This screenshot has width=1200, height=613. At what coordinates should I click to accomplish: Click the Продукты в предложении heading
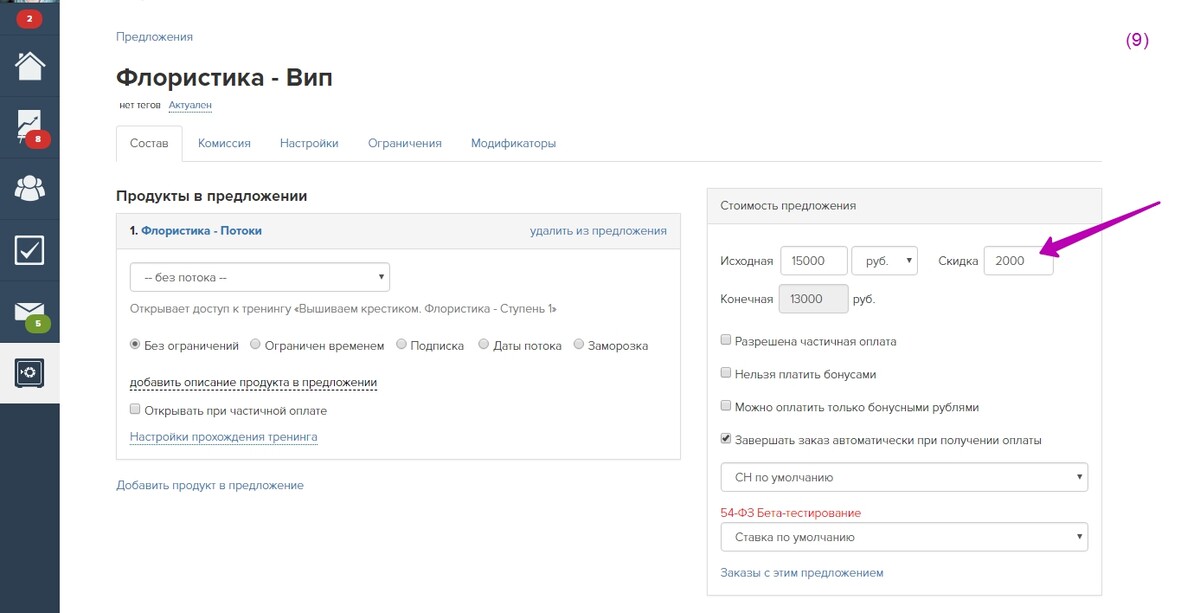211,196
